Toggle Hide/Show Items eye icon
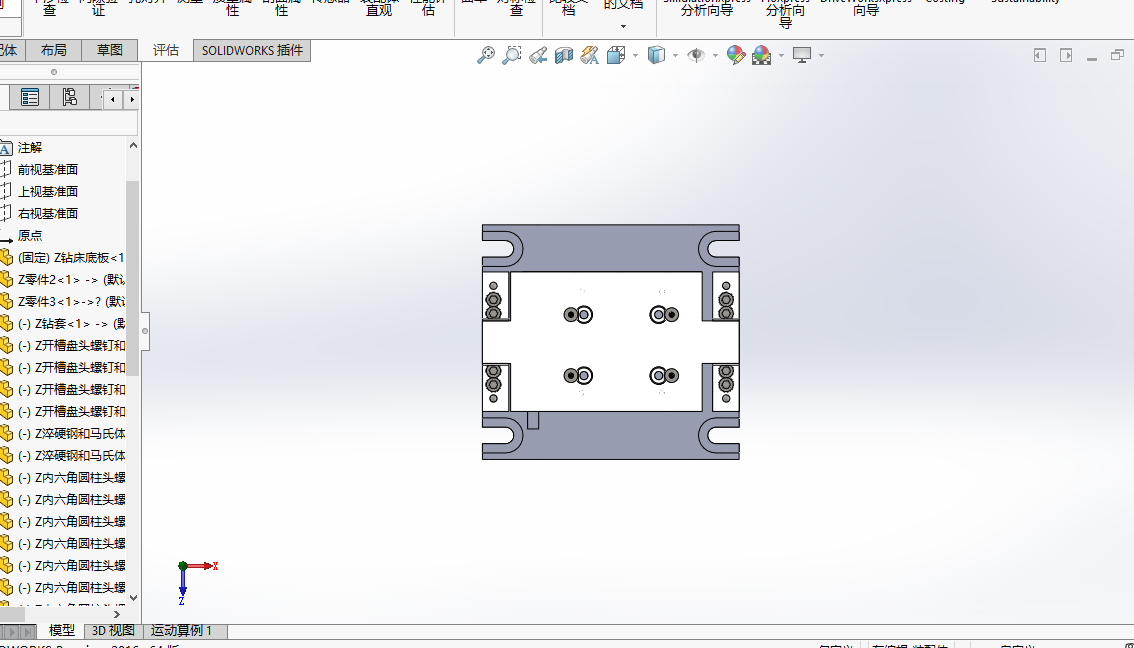1134x648 pixels. pyautogui.click(x=696, y=55)
